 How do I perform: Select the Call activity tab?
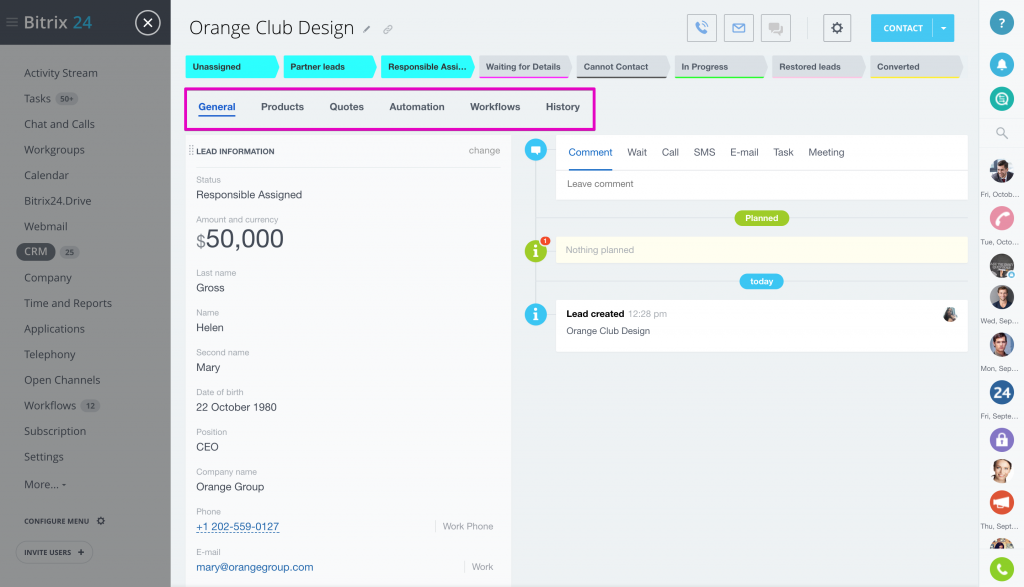point(670,153)
